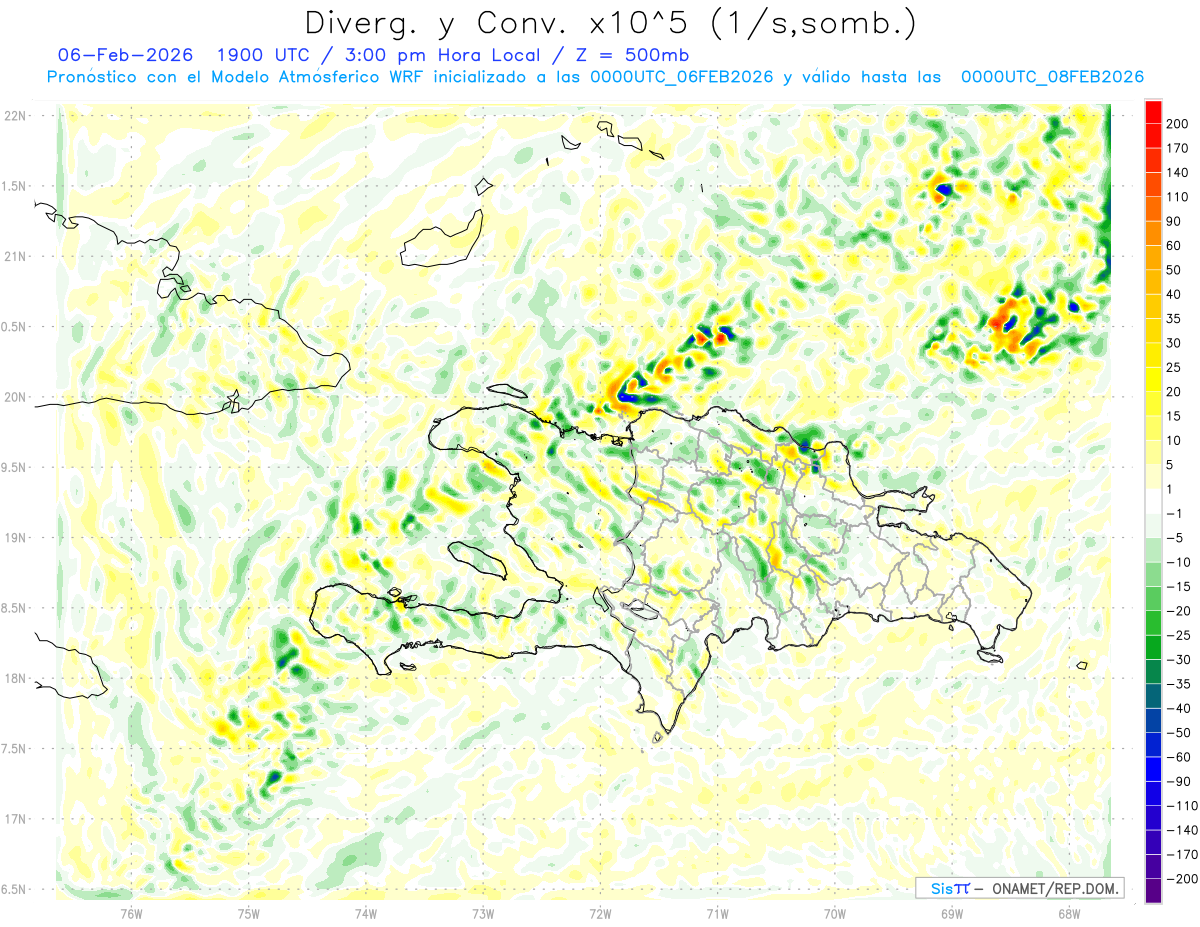Viewport: 1200px width, 927px height.
Task: Click the colorbar value '-200'
Action: click(1183, 879)
